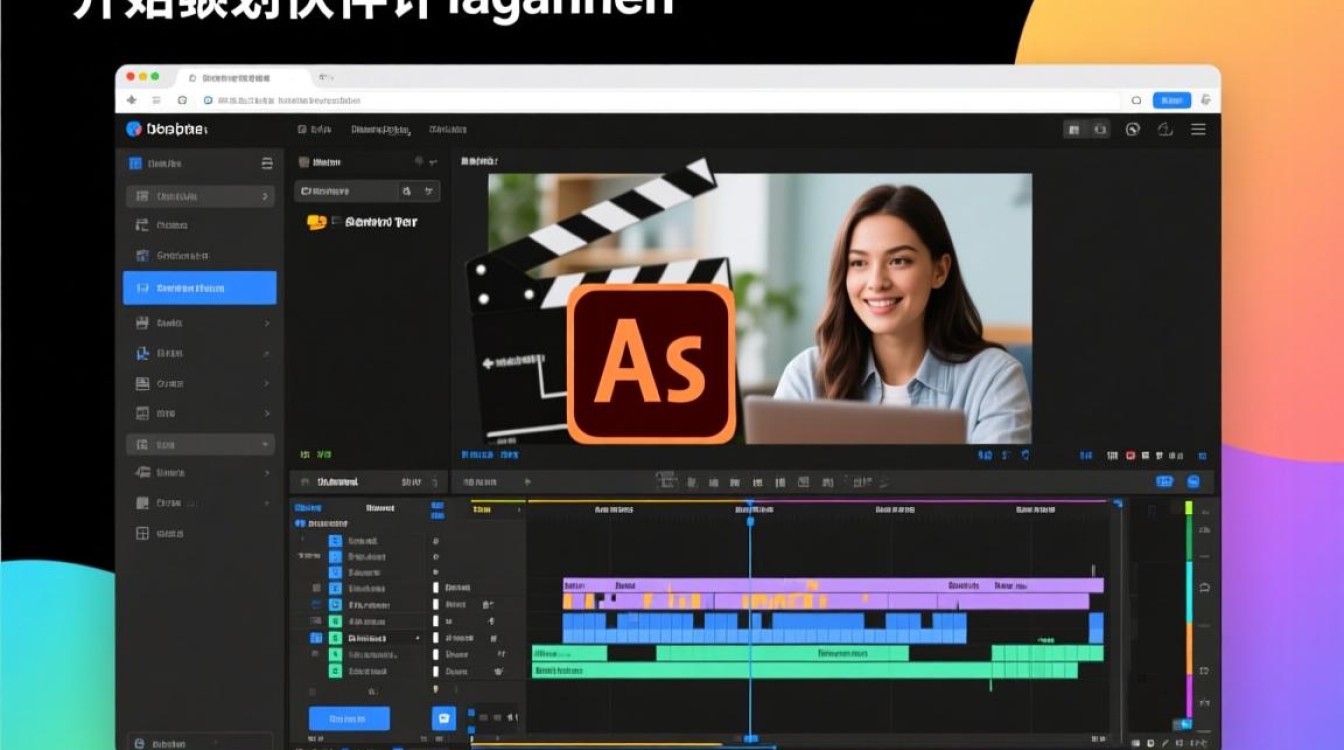Click the blue rectangular icon on the timeline toolbar
Screen dimensions: 1344x750
click(x=1164, y=481)
